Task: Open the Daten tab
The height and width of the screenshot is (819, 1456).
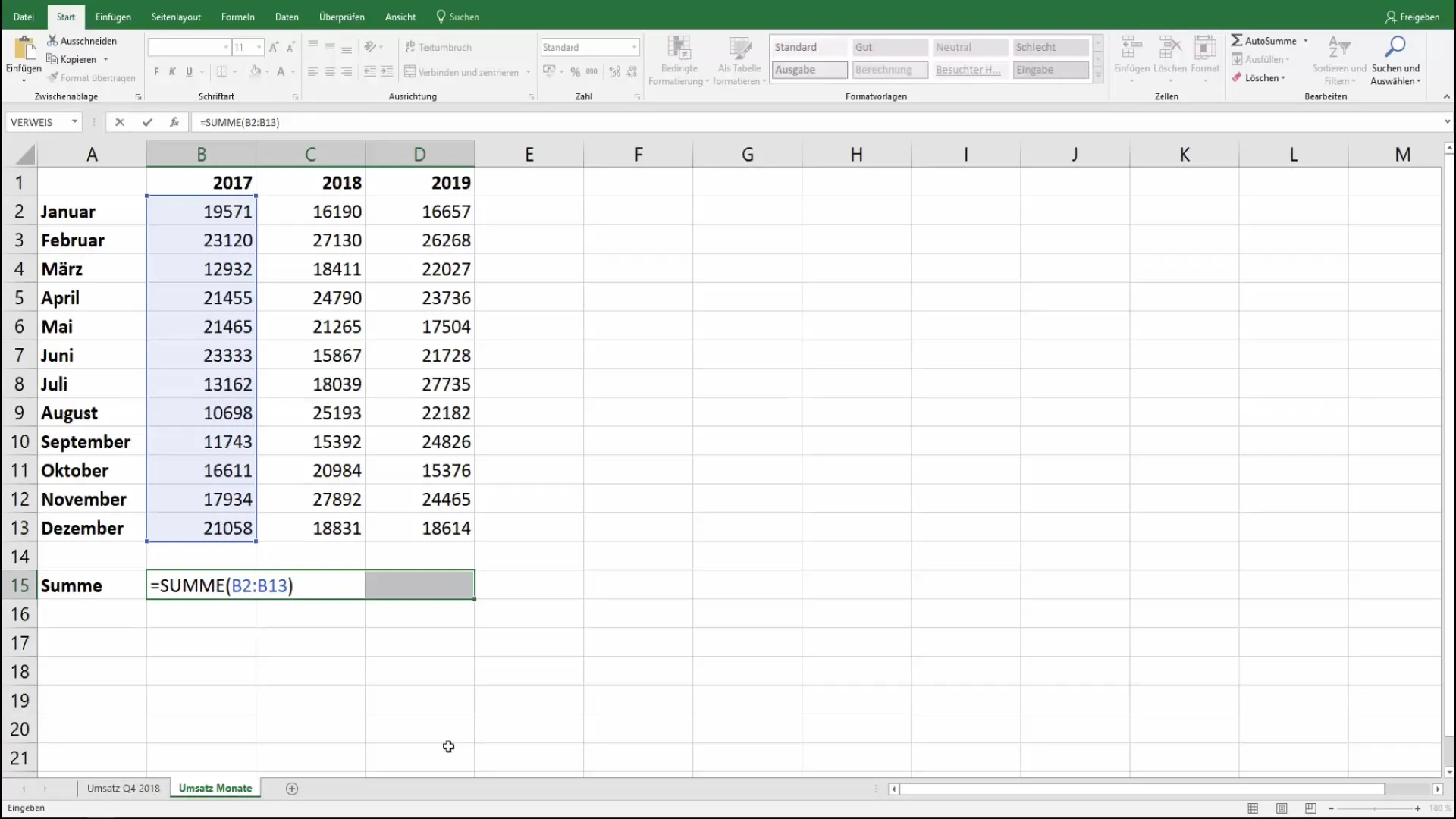Action: pyautogui.click(x=287, y=17)
